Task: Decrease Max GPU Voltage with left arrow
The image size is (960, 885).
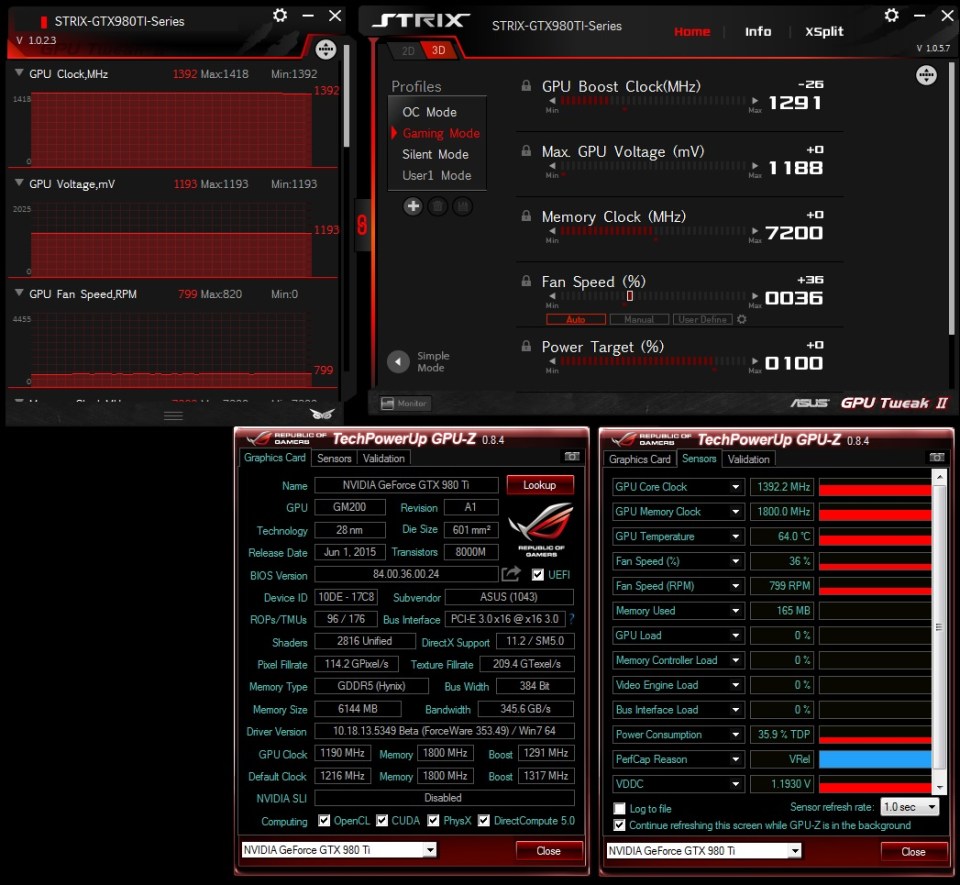Action: click(x=552, y=166)
